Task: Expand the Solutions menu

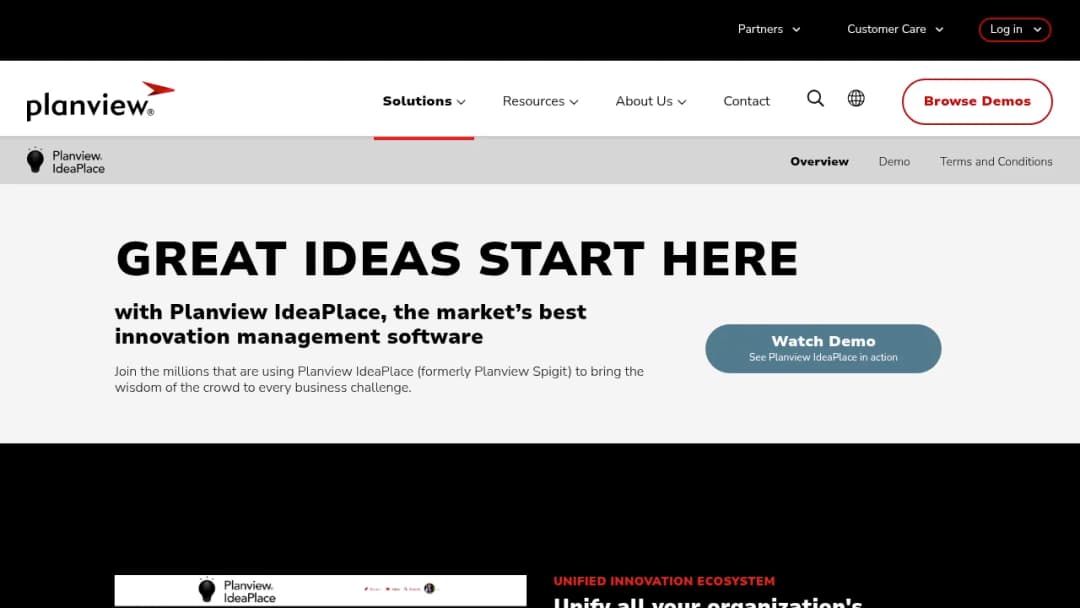Action: tap(424, 101)
